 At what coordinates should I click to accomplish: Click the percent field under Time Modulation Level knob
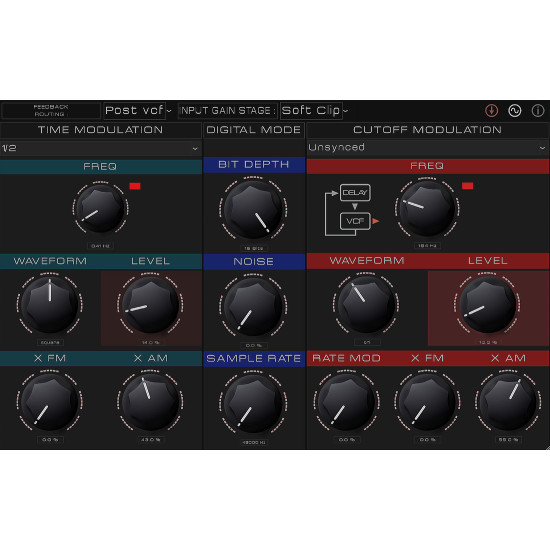(x=150, y=342)
